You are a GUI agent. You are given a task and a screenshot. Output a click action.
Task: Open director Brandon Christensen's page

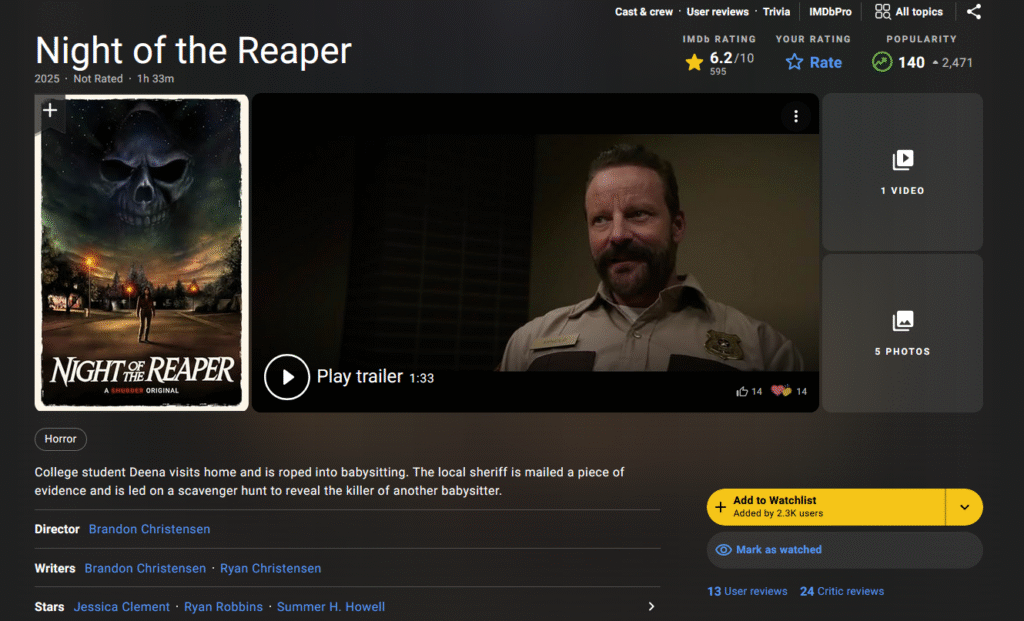pyautogui.click(x=149, y=529)
